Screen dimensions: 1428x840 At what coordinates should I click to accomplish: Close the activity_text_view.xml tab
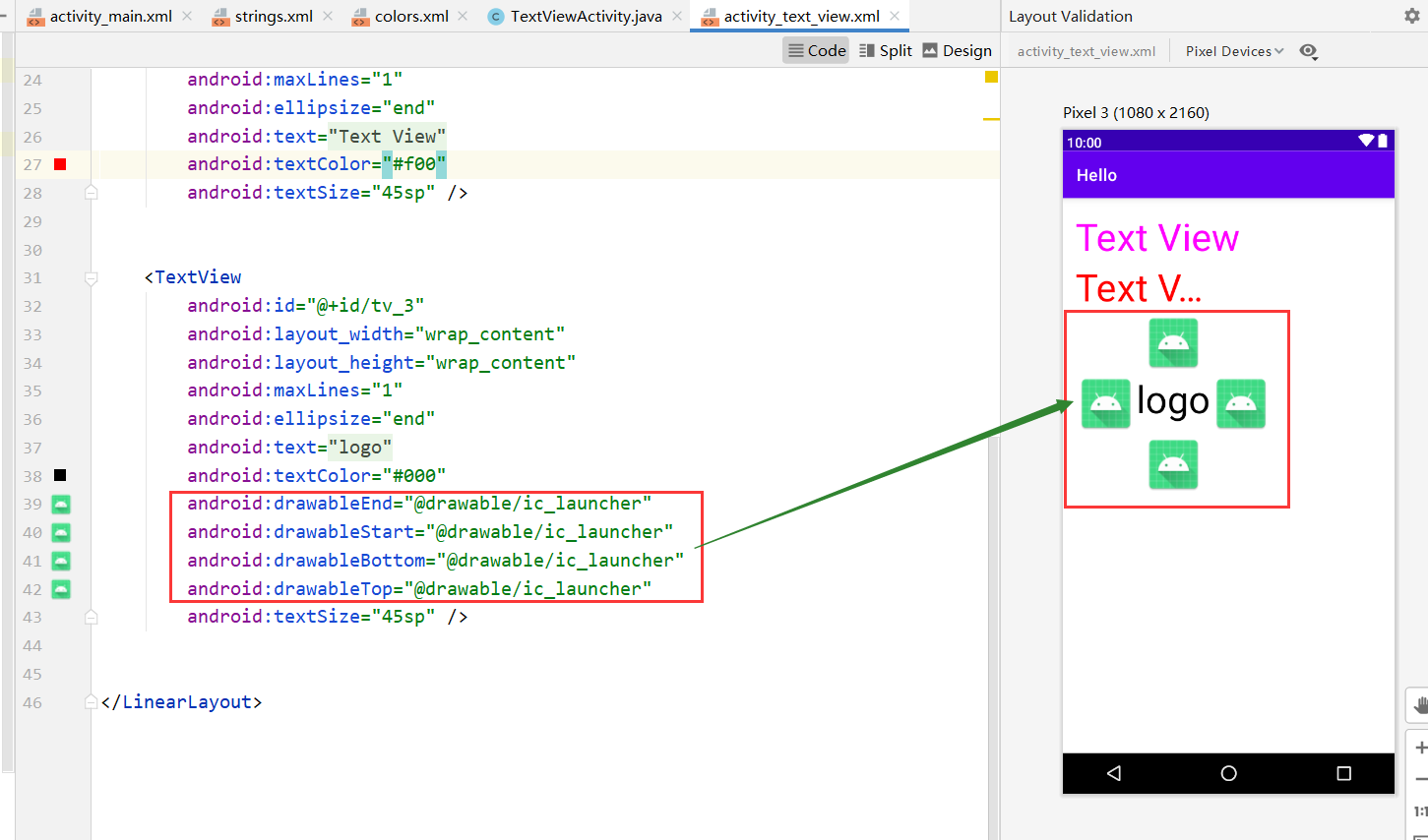click(x=895, y=16)
